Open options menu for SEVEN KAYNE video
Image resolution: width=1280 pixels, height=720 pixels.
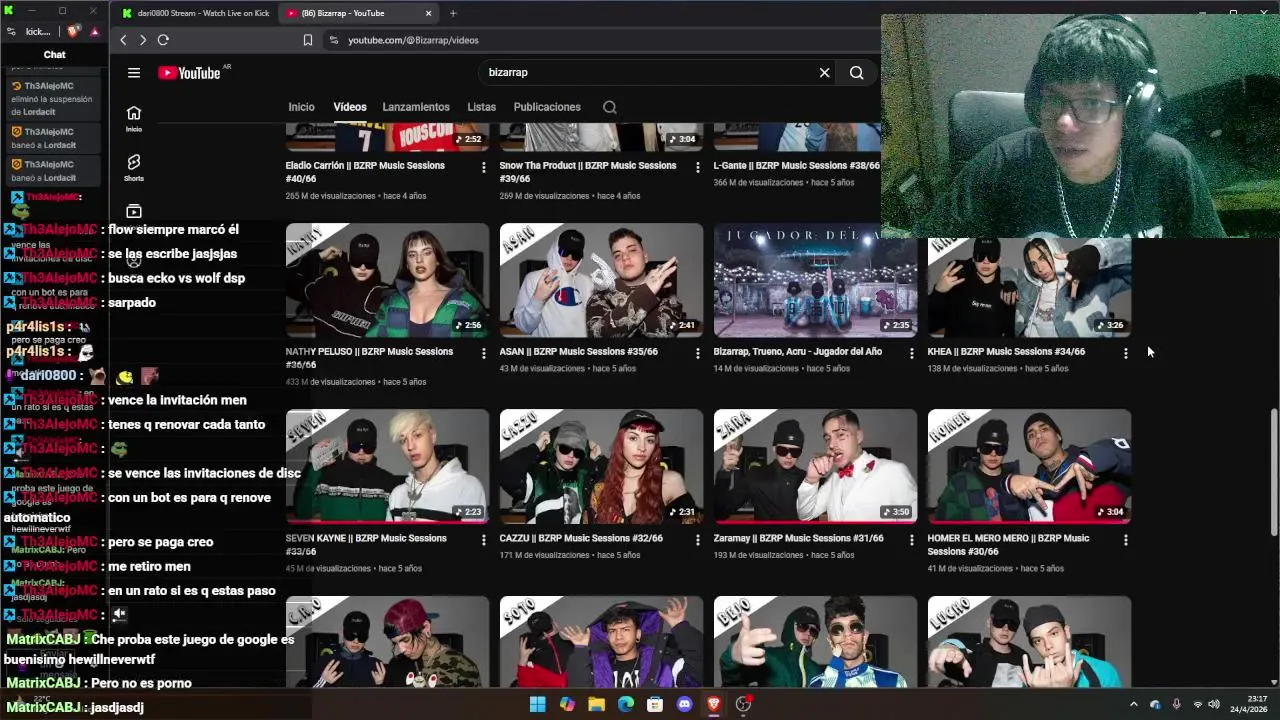(483, 540)
